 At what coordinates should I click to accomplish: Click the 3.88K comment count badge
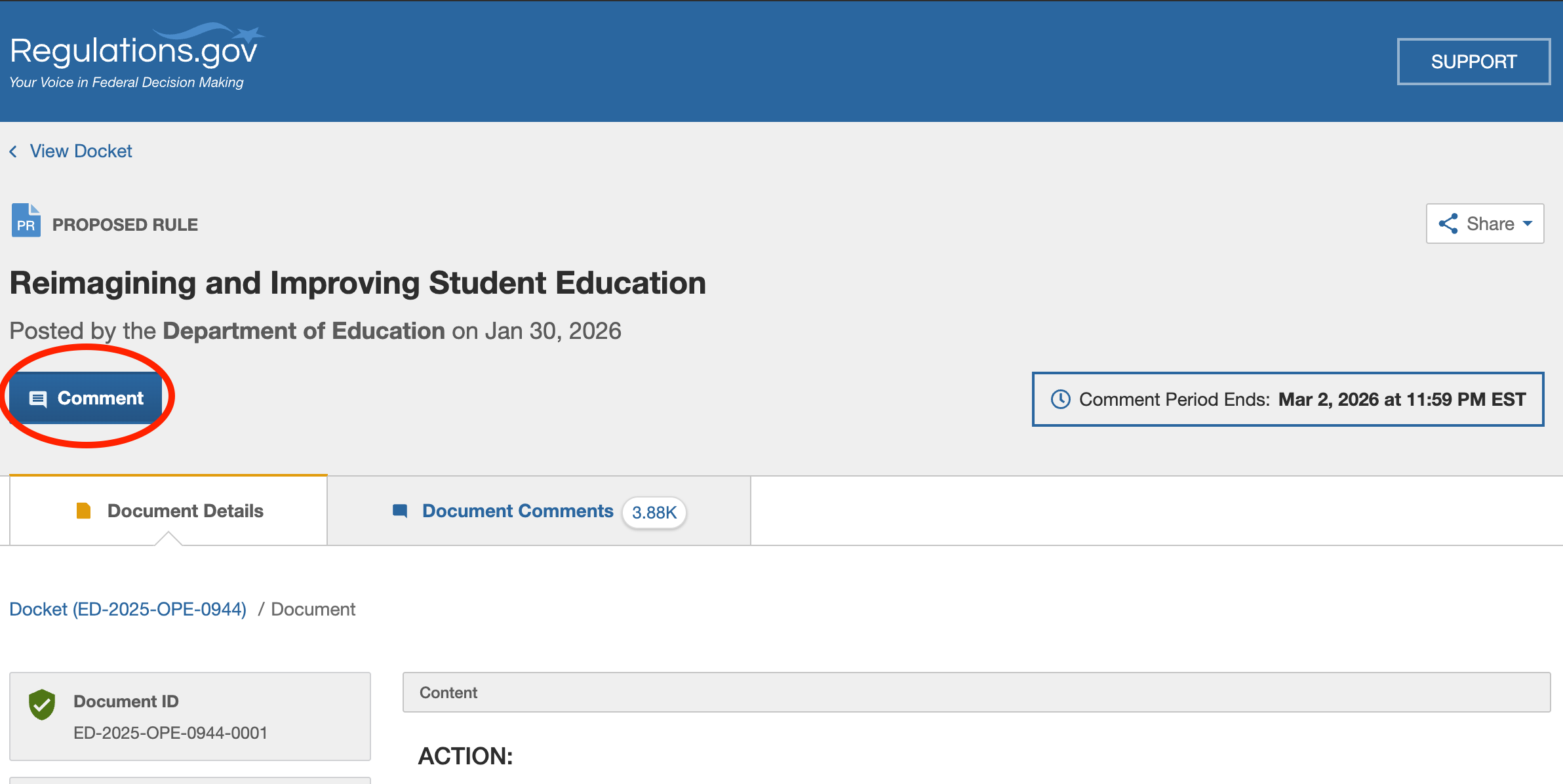654,512
